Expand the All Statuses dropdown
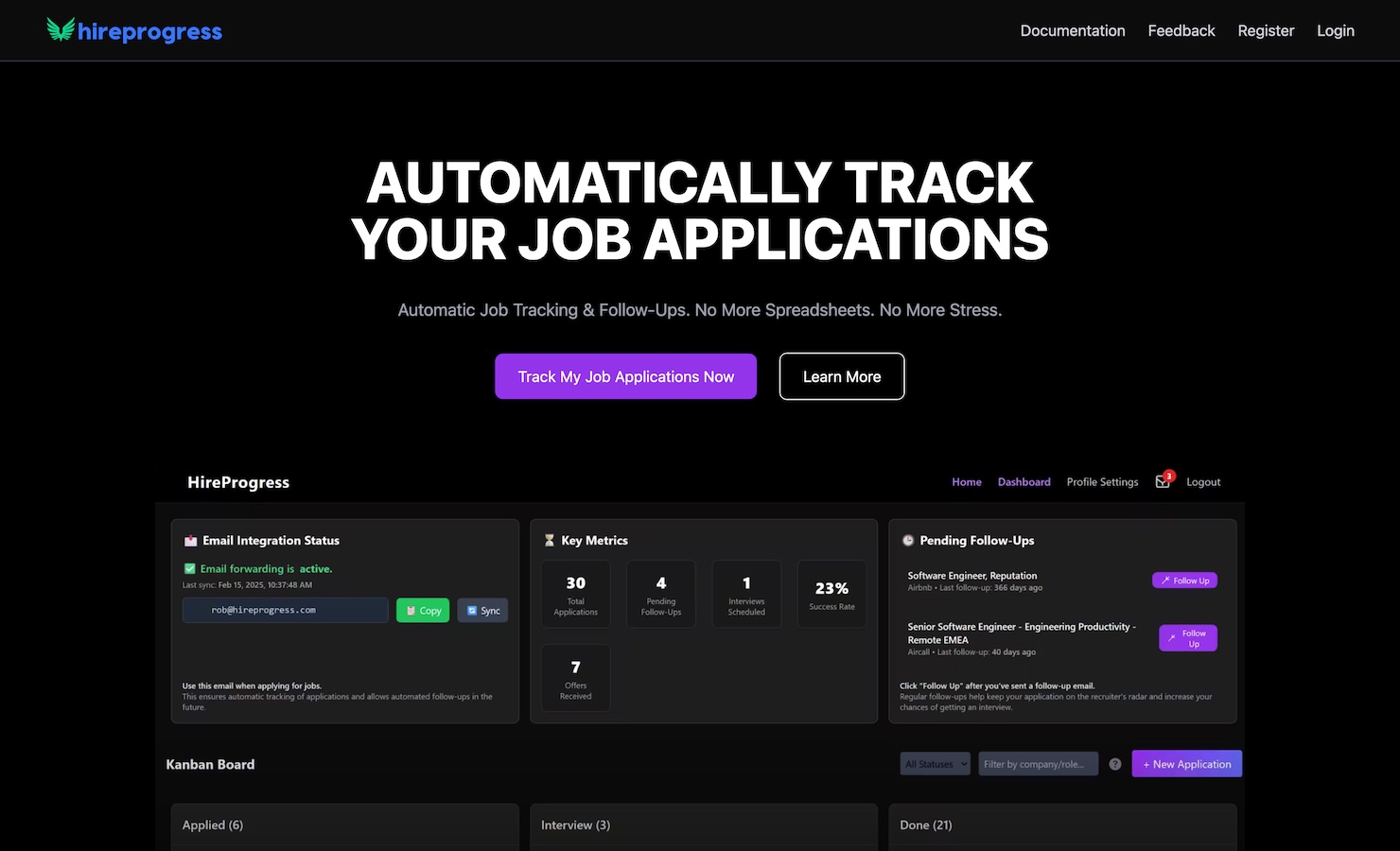Screen dimensions: 1400x851 pos(935,764)
